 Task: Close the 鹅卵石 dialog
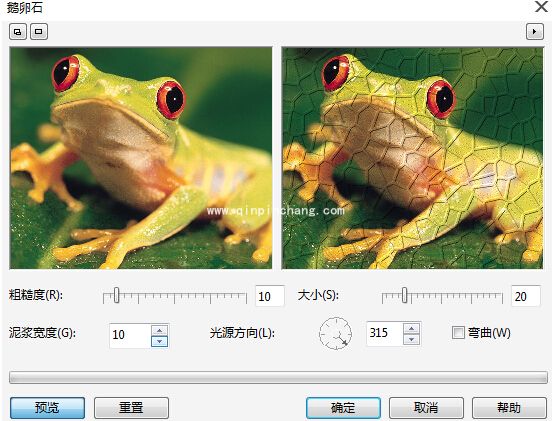[x=541, y=7]
